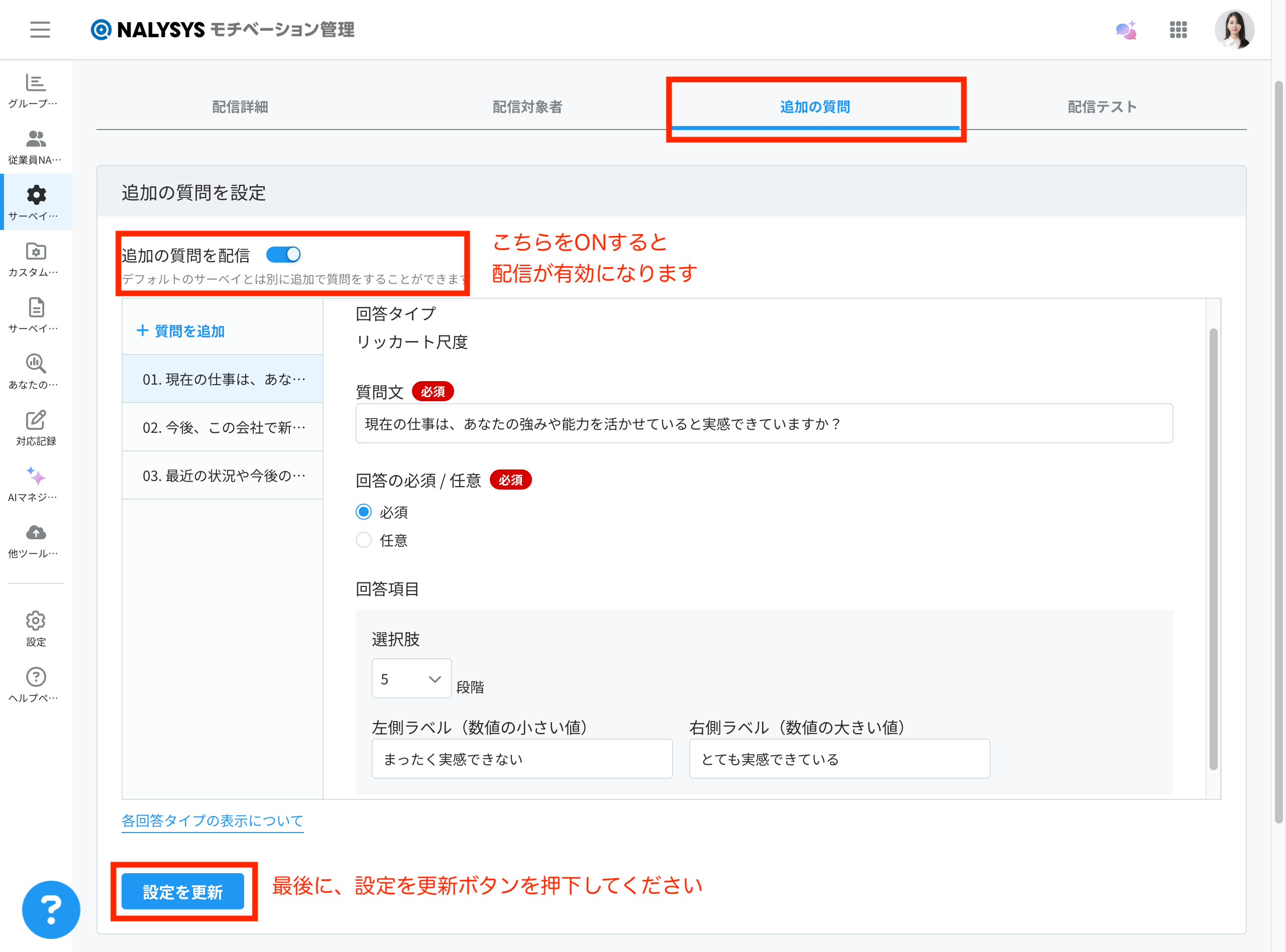The width and height of the screenshot is (1286, 952).
Task: Click the 設定を更新 button
Action: click(183, 891)
